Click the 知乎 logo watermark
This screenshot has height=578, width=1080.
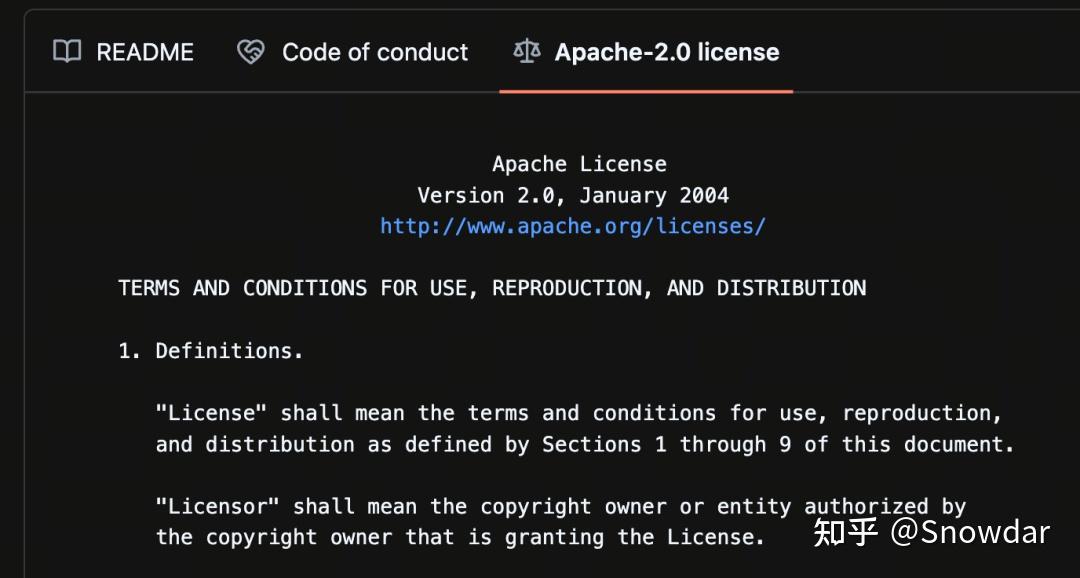tap(845, 532)
